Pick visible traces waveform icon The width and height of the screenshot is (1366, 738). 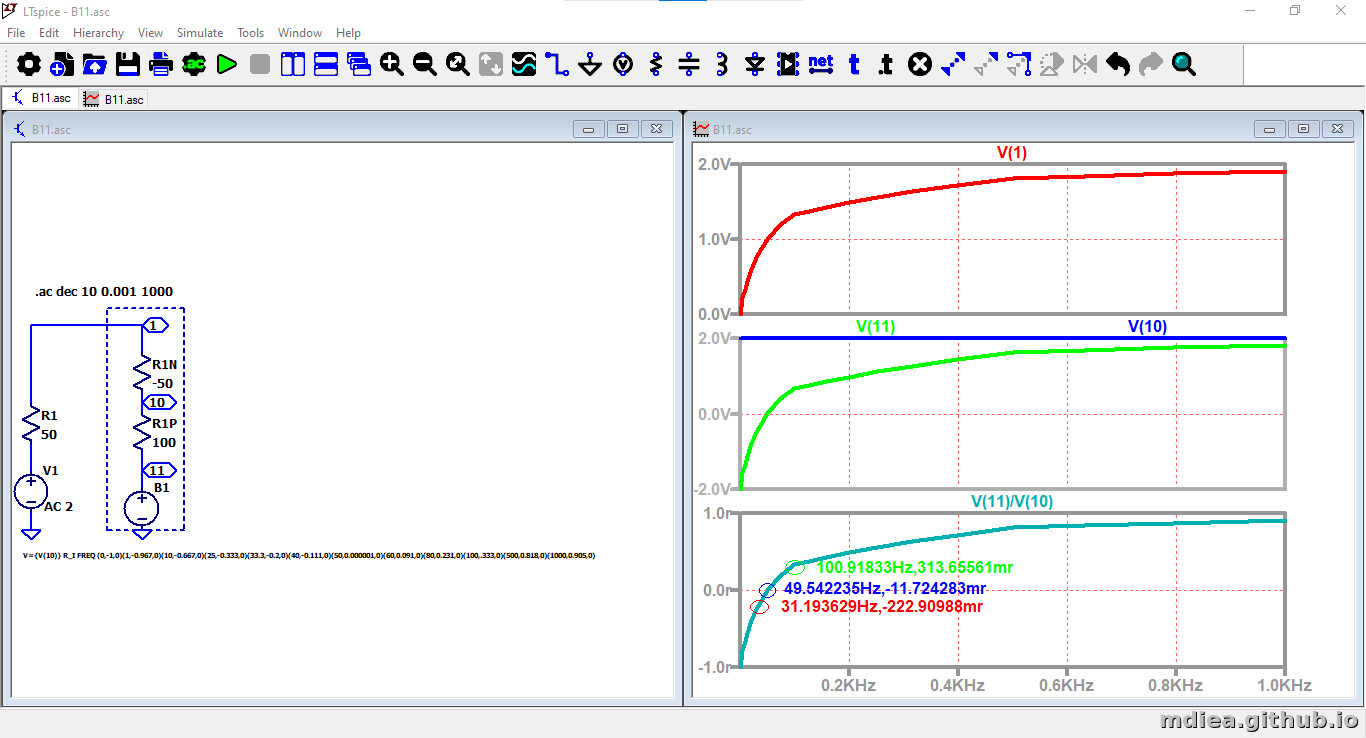(x=524, y=65)
